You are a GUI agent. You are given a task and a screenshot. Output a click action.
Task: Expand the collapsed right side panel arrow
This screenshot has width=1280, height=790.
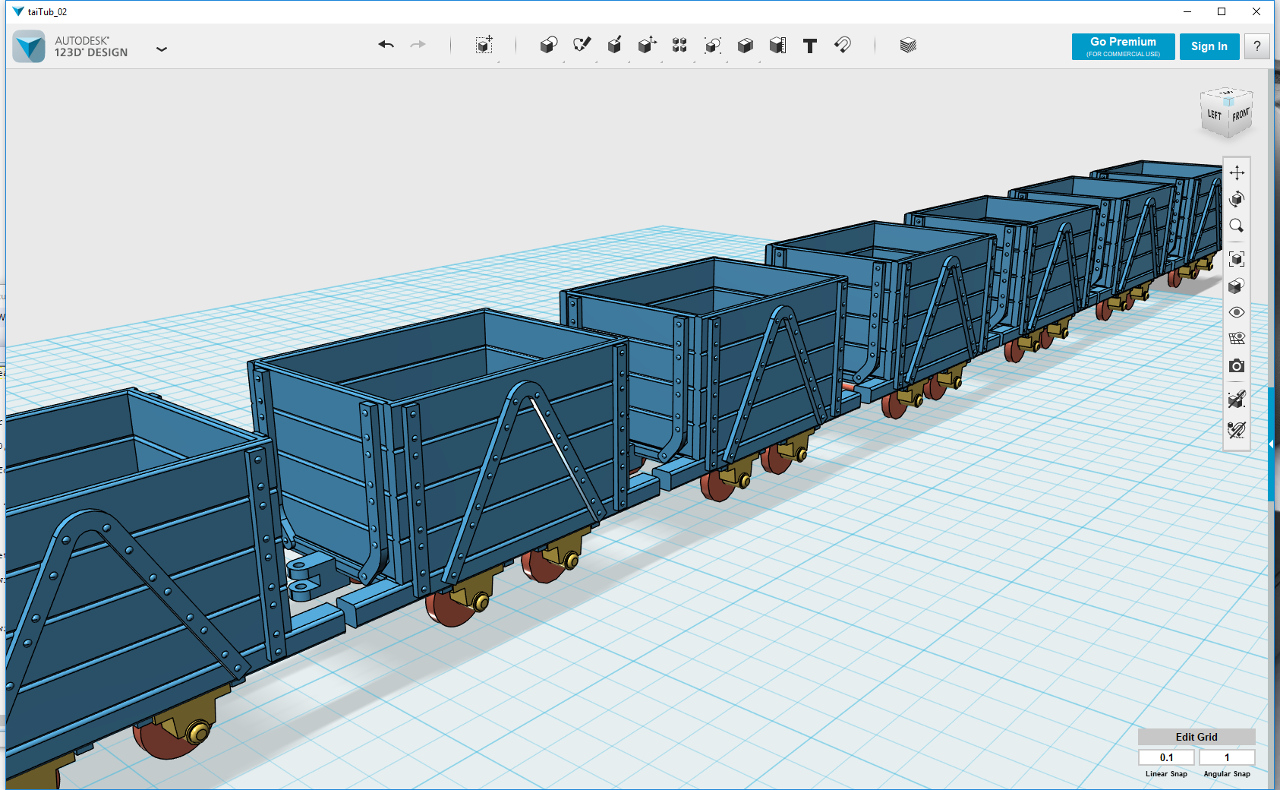point(1272,443)
